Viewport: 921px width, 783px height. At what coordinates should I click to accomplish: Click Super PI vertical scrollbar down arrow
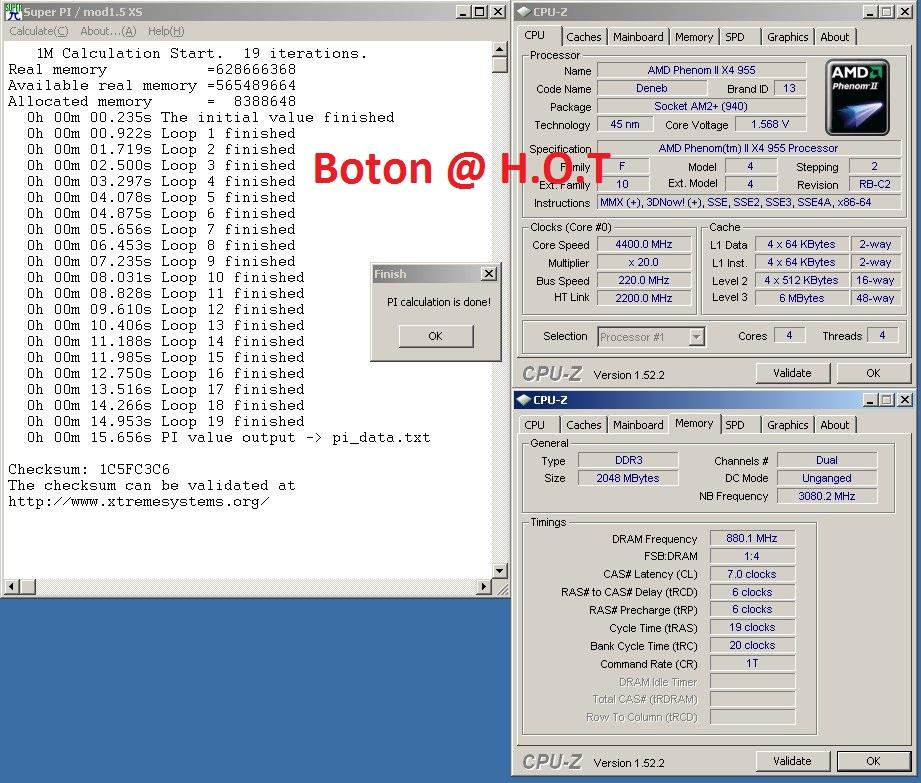coord(500,570)
